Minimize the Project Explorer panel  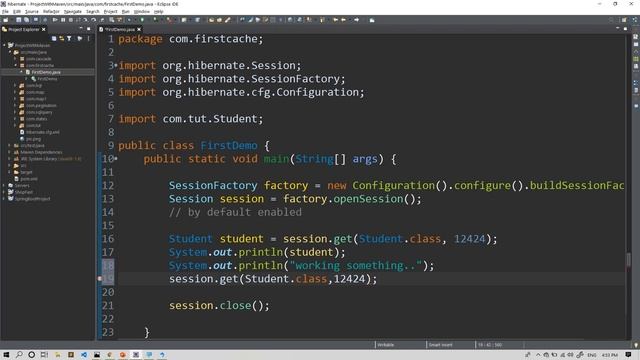pos(81,29)
